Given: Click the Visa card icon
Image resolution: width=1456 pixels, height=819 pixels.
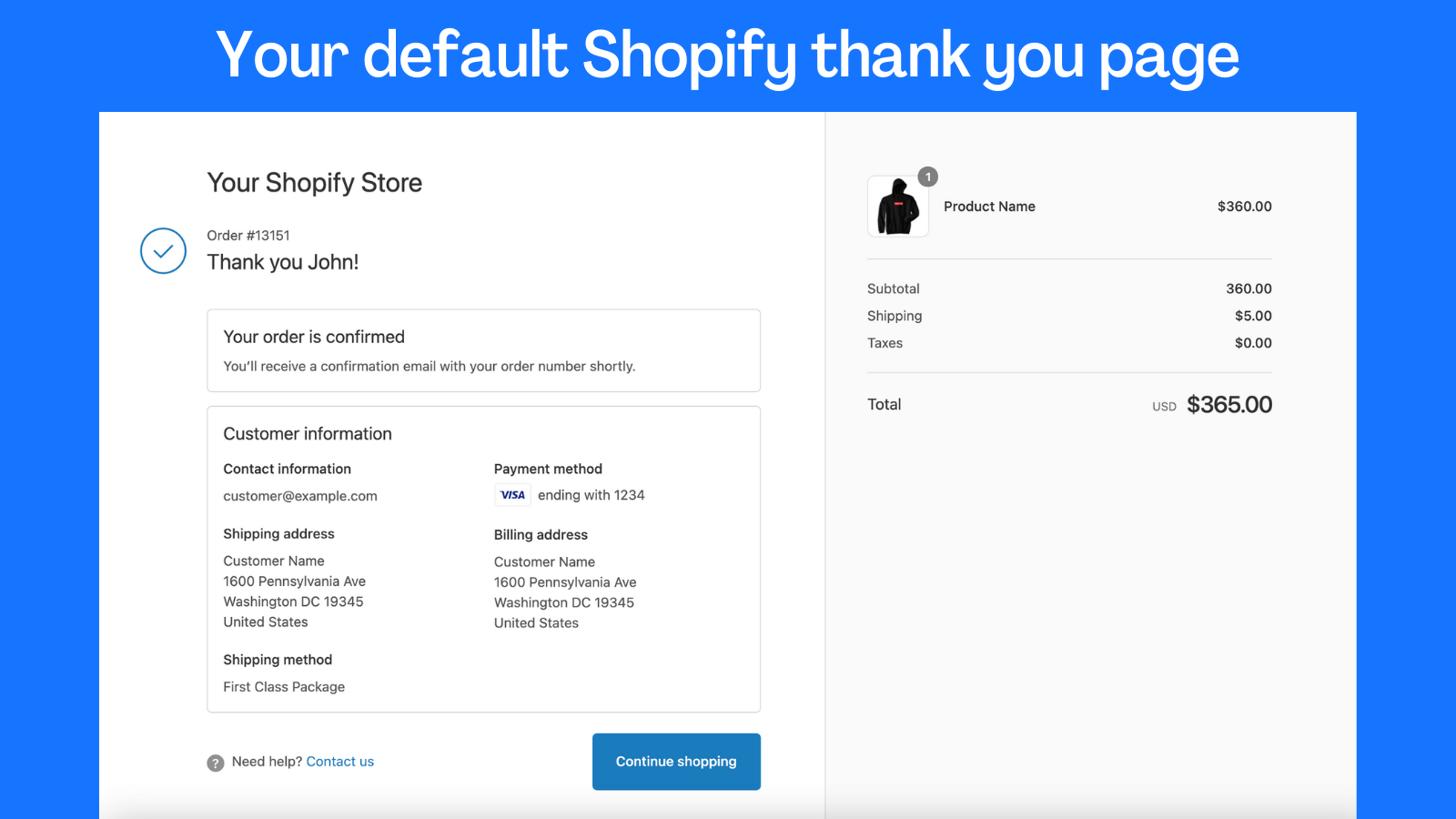Looking at the screenshot, I should pos(513,495).
